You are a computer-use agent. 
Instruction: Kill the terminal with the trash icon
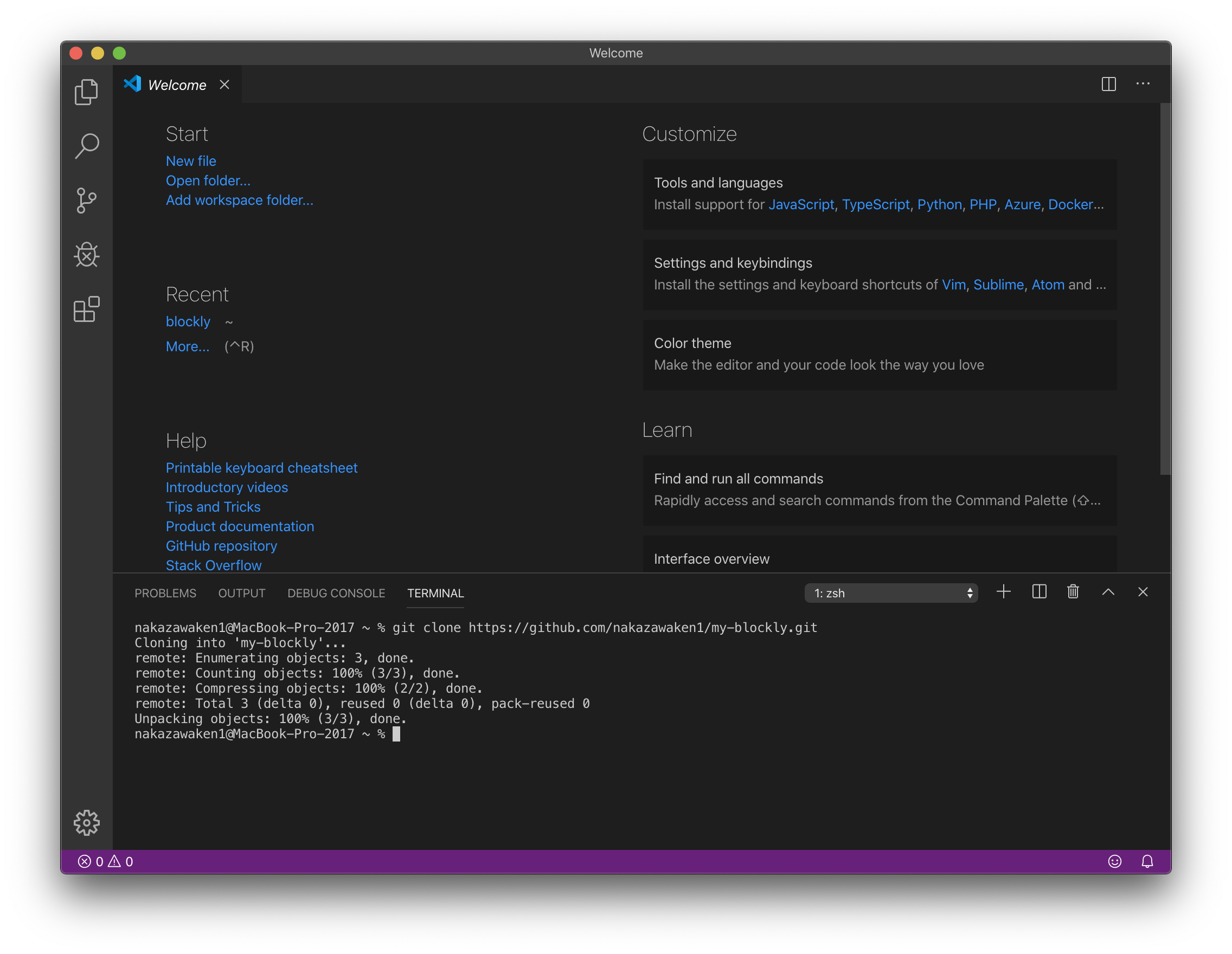pos(1073,592)
